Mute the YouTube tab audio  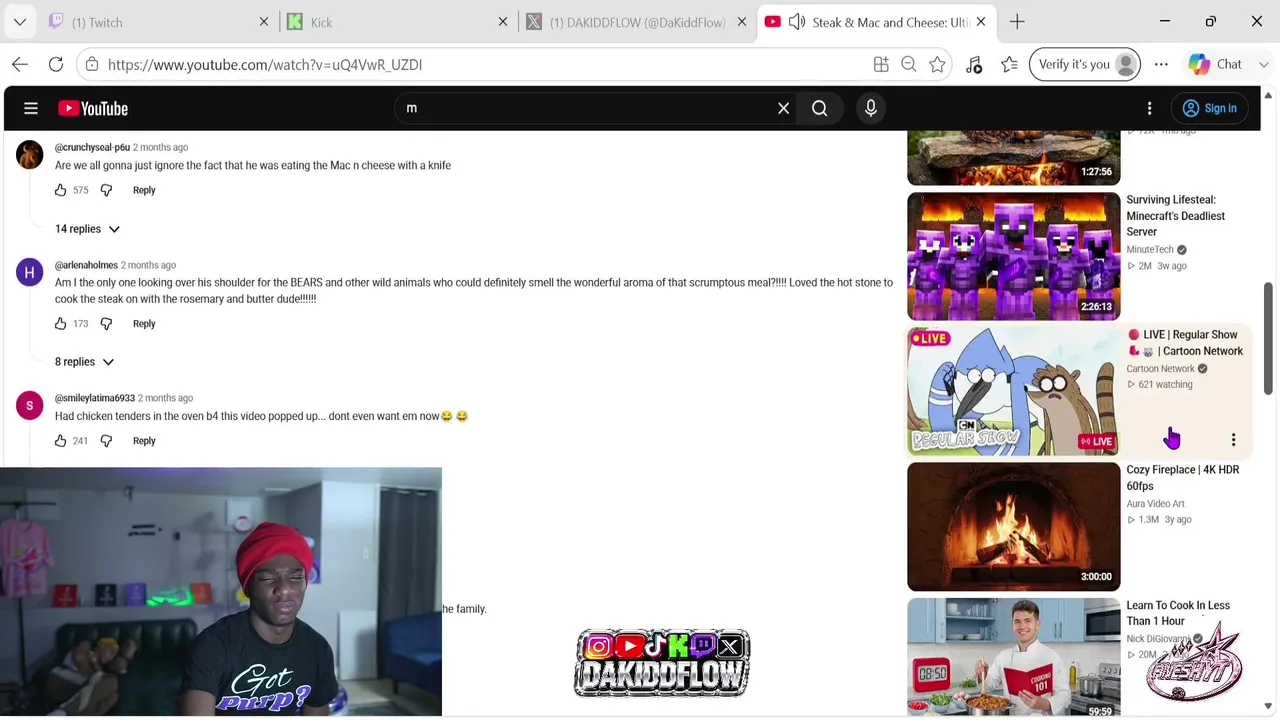coord(797,22)
